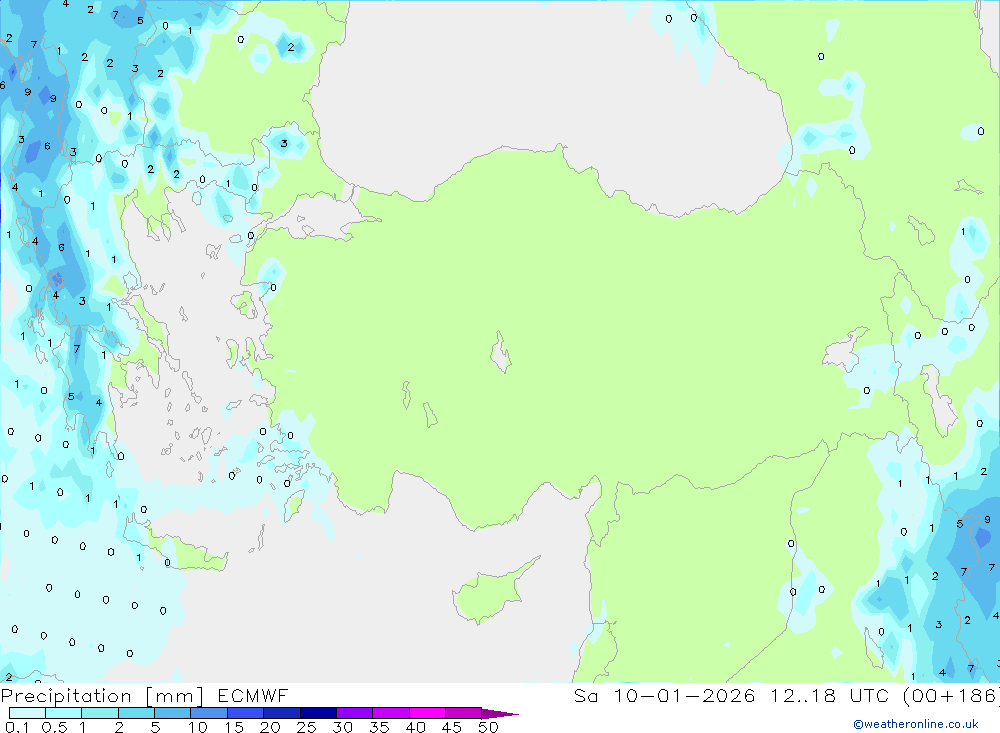Image resolution: width=1000 pixels, height=733 pixels.
Task: Click the '30' legend scale label
Action: [x=342, y=727]
